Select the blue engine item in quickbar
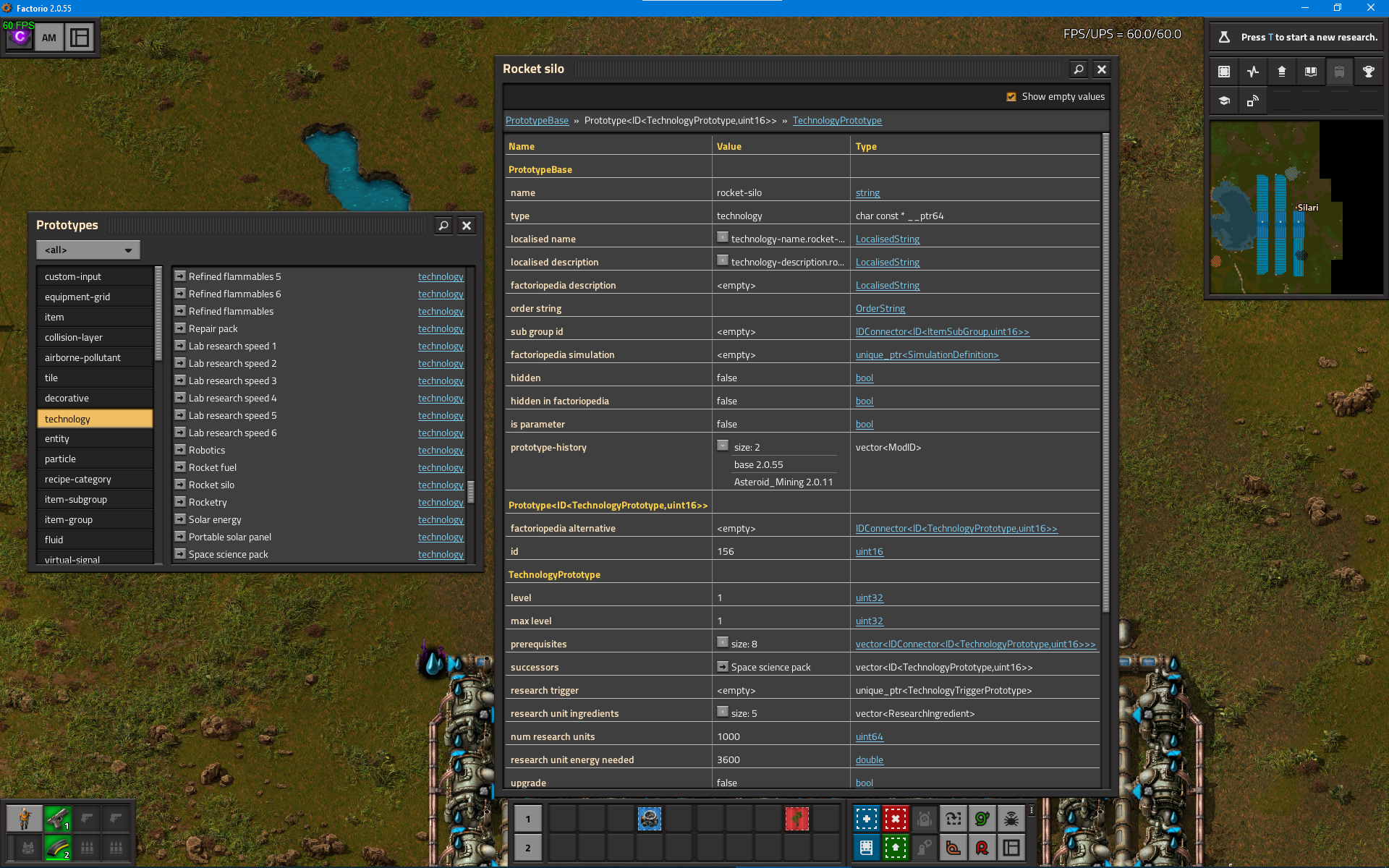The height and width of the screenshot is (868, 1389). (650, 819)
